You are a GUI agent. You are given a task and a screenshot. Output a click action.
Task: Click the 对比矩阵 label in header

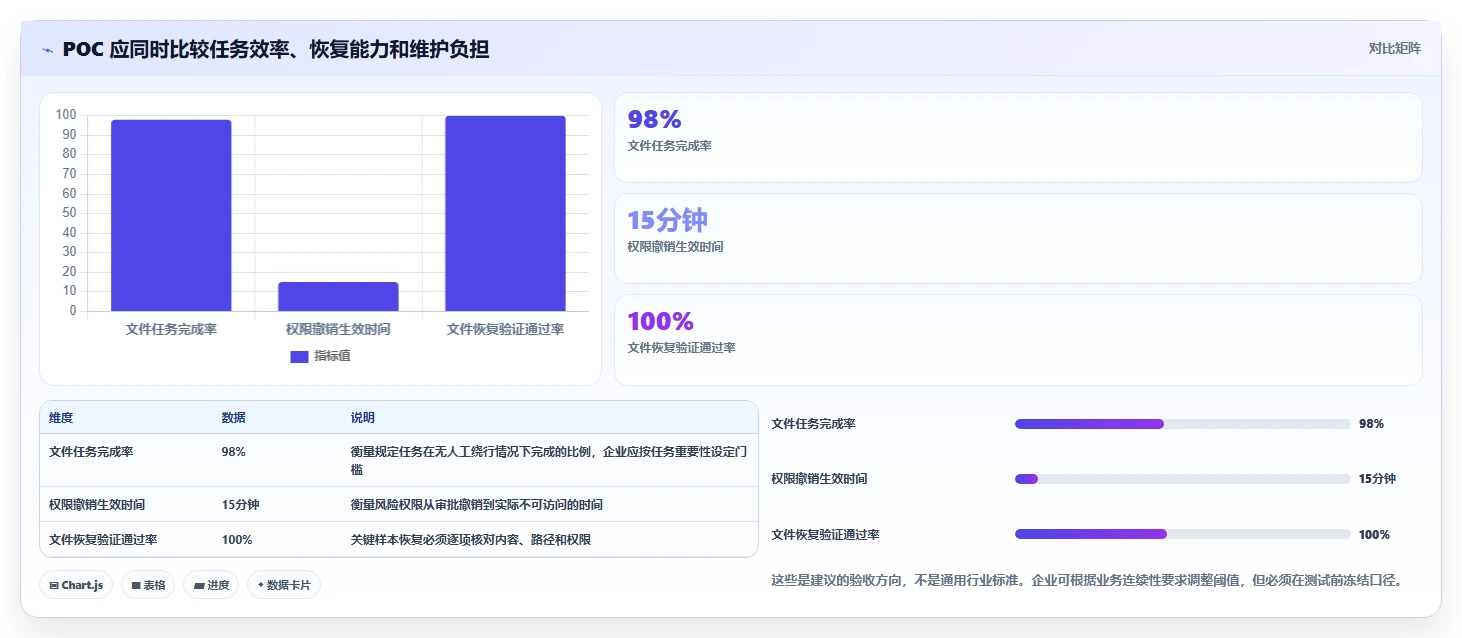coord(1395,48)
